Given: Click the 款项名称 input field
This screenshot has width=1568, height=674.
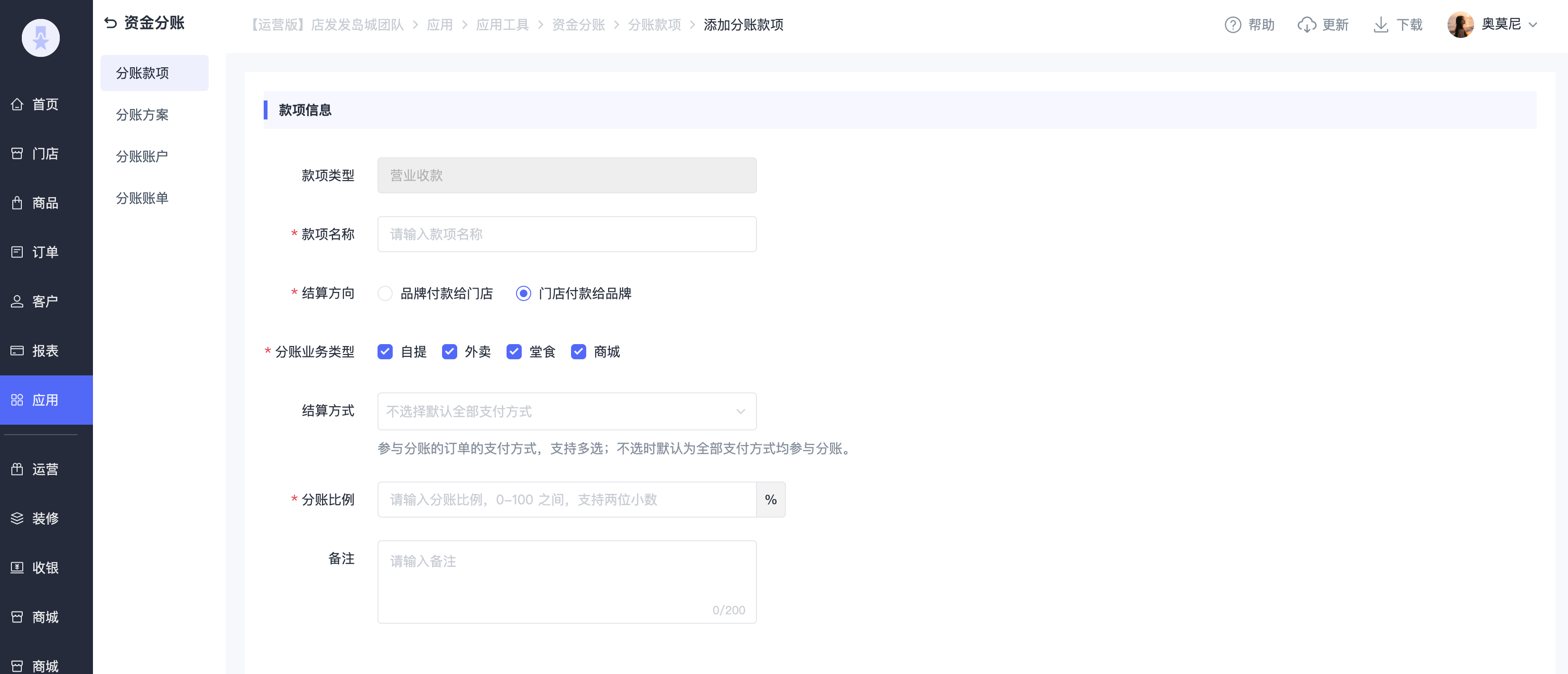Looking at the screenshot, I should [x=566, y=234].
